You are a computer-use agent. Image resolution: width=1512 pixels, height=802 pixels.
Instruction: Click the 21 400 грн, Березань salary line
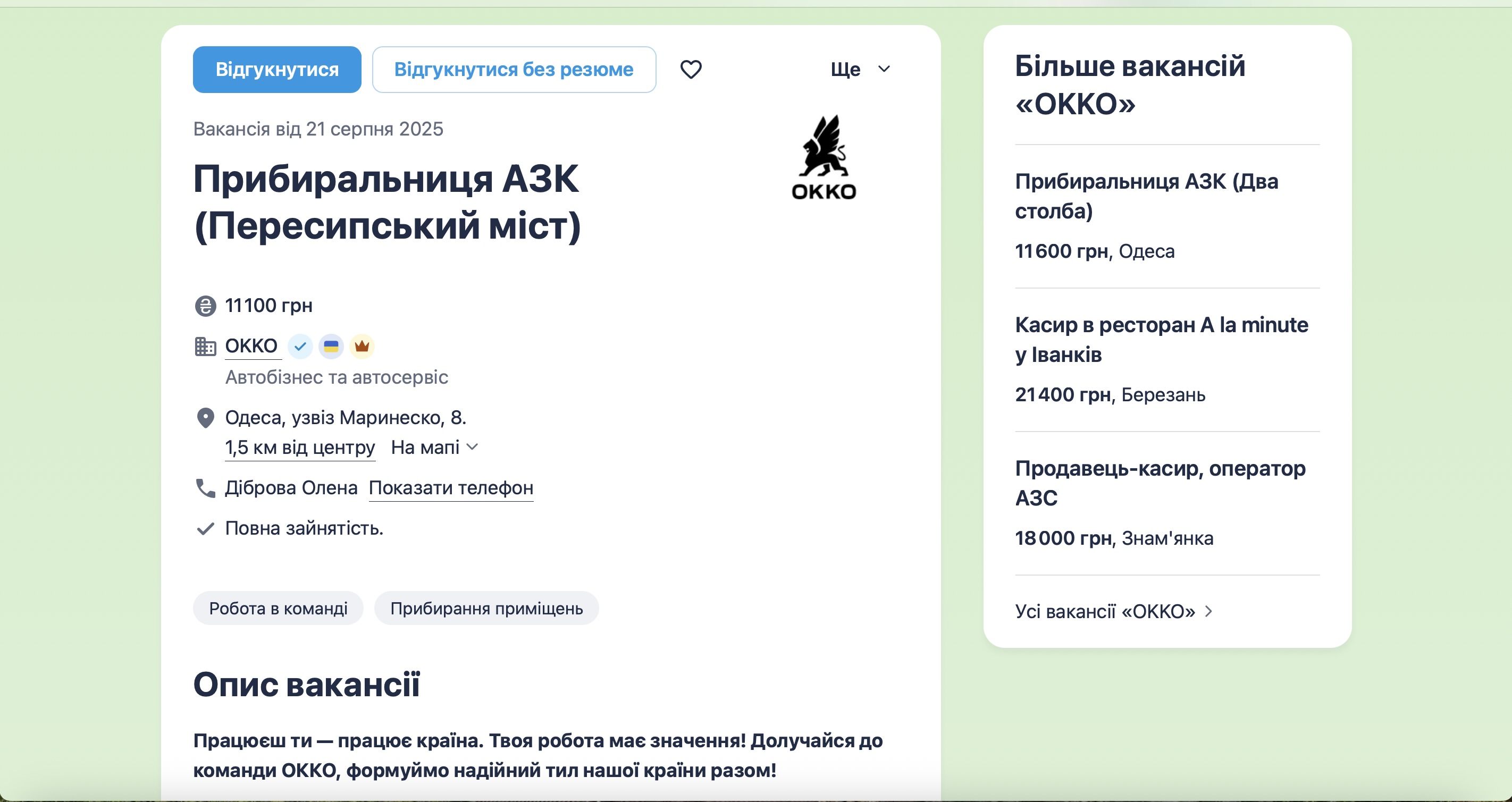pyautogui.click(x=1110, y=395)
